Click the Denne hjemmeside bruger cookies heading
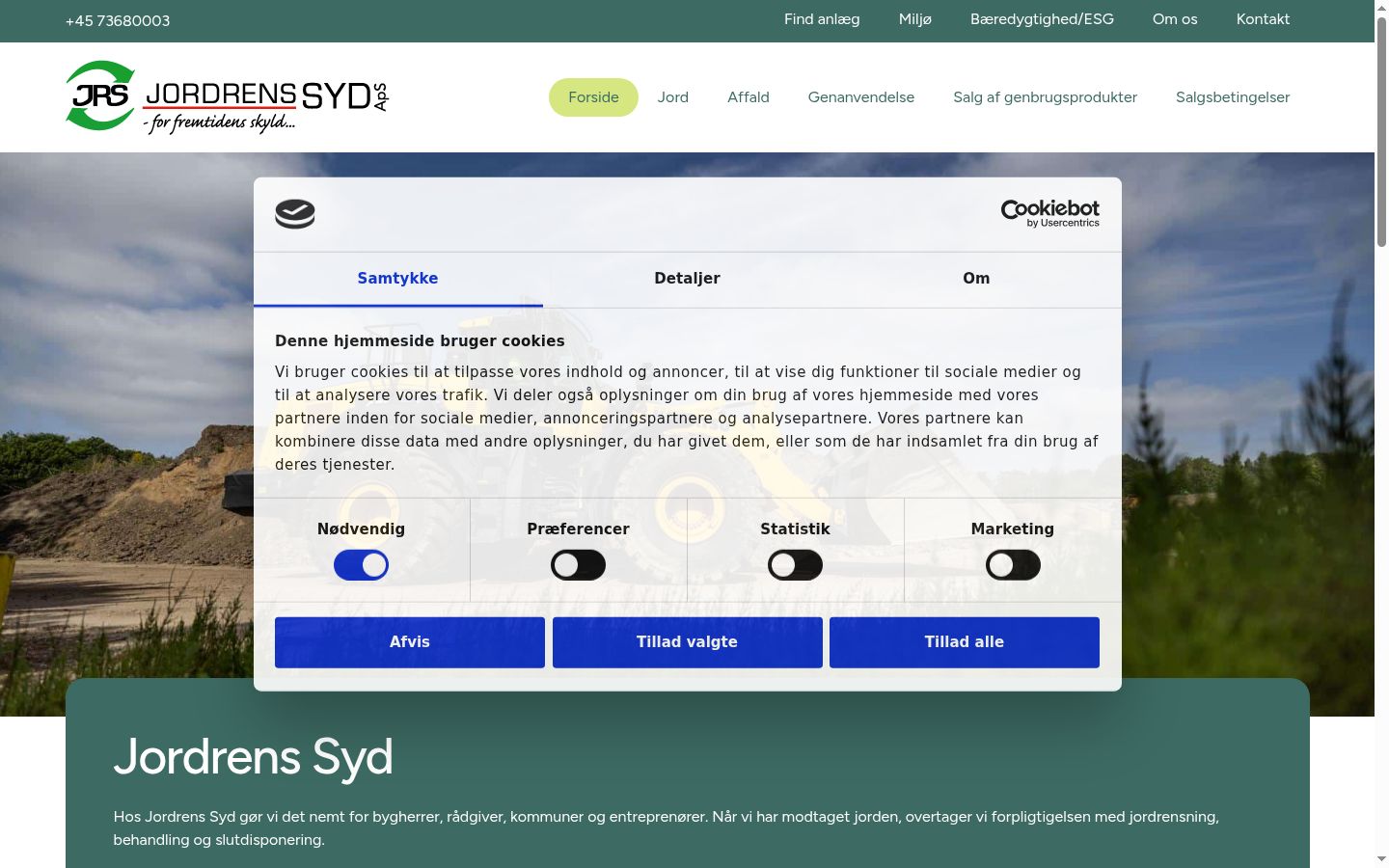 [x=420, y=341]
